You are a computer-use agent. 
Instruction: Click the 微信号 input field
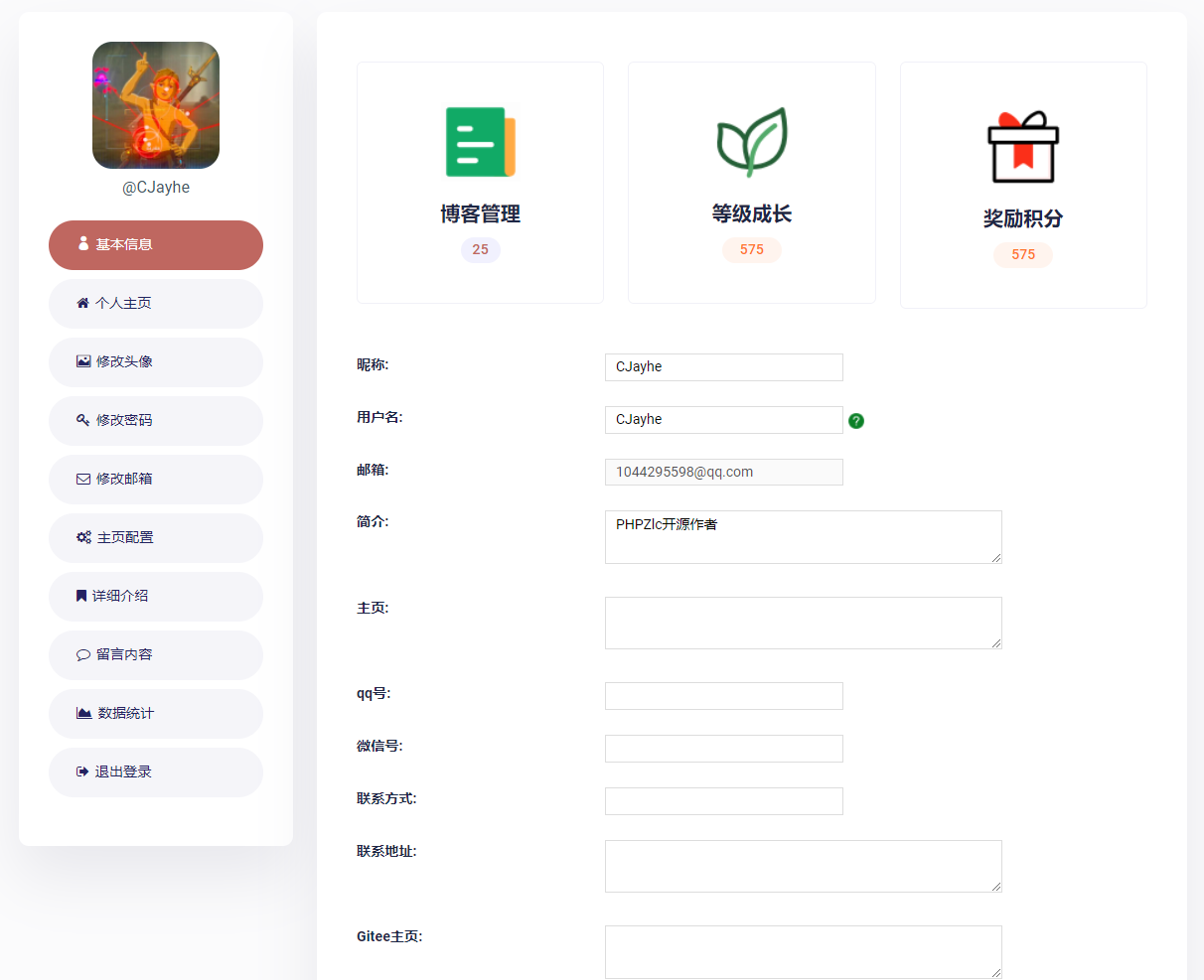[x=723, y=749]
